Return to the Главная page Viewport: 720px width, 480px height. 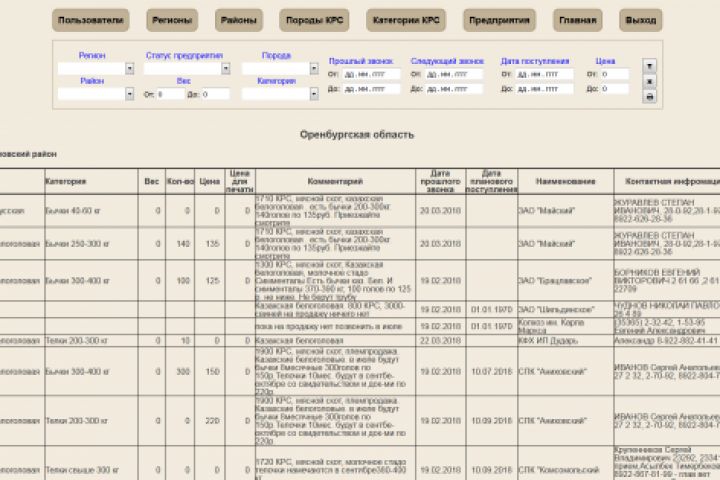pyautogui.click(x=578, y=20)
